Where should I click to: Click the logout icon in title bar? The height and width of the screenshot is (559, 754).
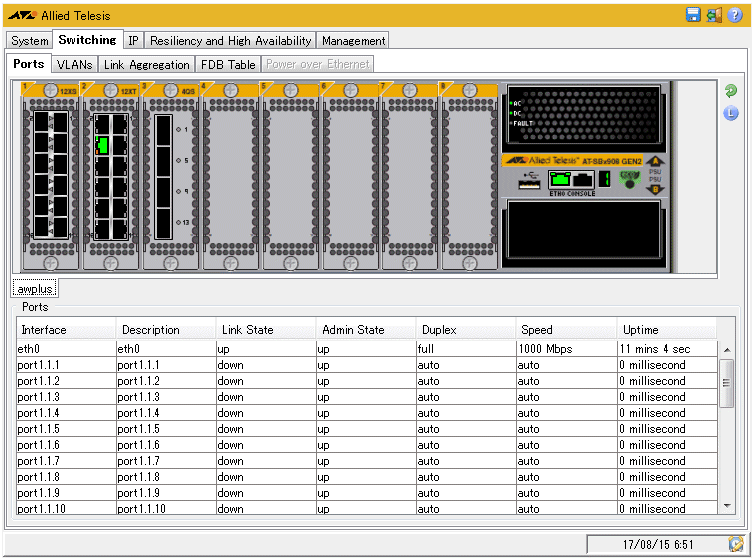pos(714,15)
